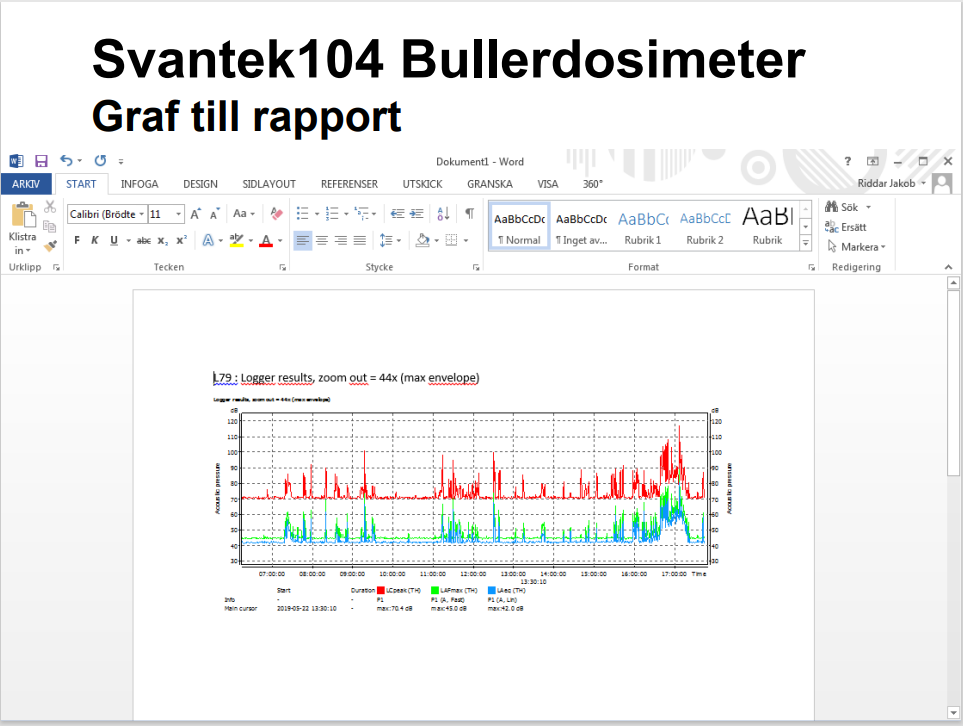Click the Cut scissors icon
This screenshot has width=963, height=726.
50,207
